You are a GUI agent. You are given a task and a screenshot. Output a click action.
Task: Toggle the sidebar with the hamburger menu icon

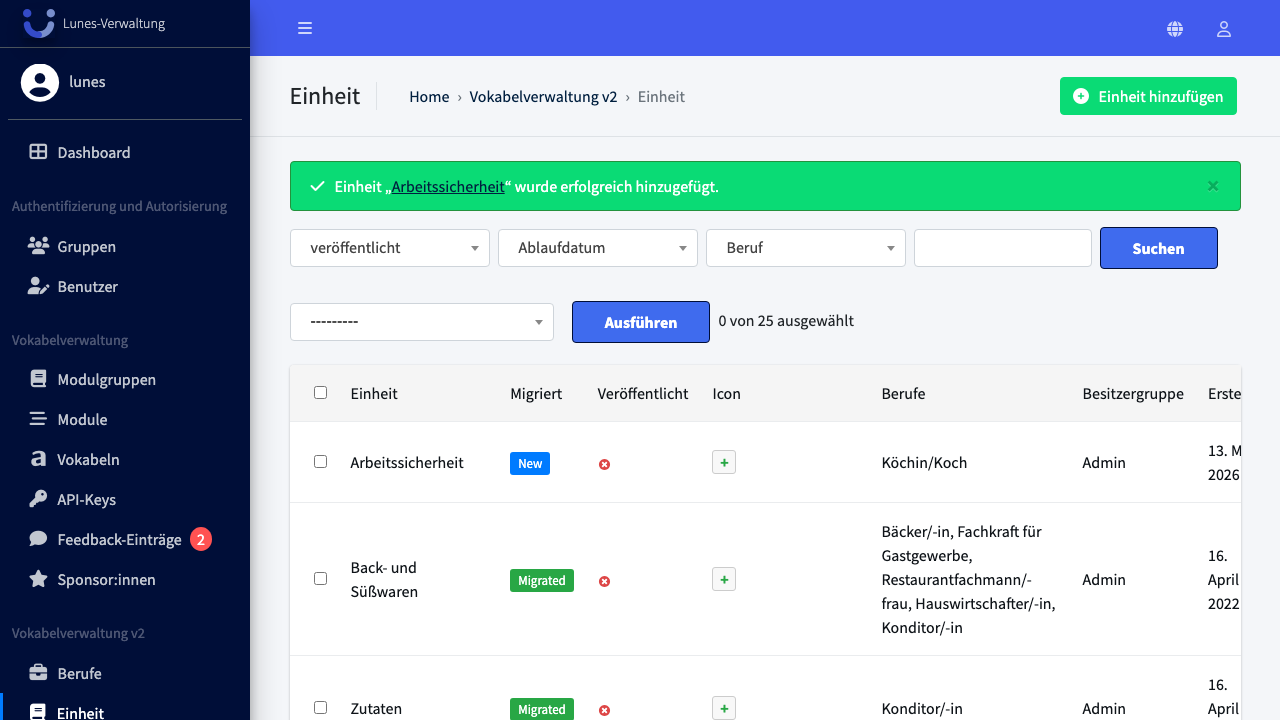(x=305, y=28)
